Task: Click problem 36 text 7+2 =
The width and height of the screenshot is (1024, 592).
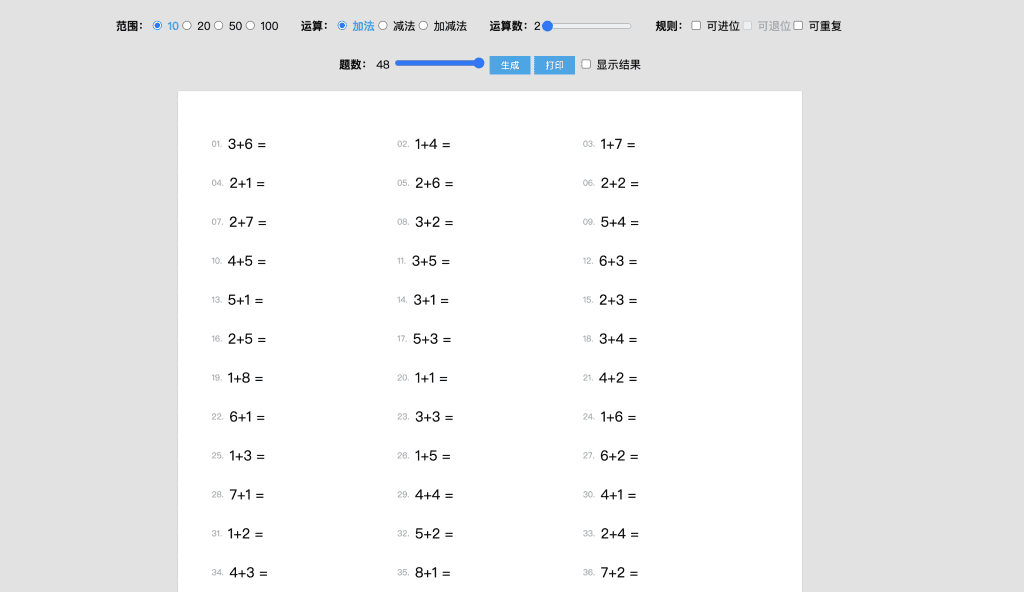Action: pos(619,573)
